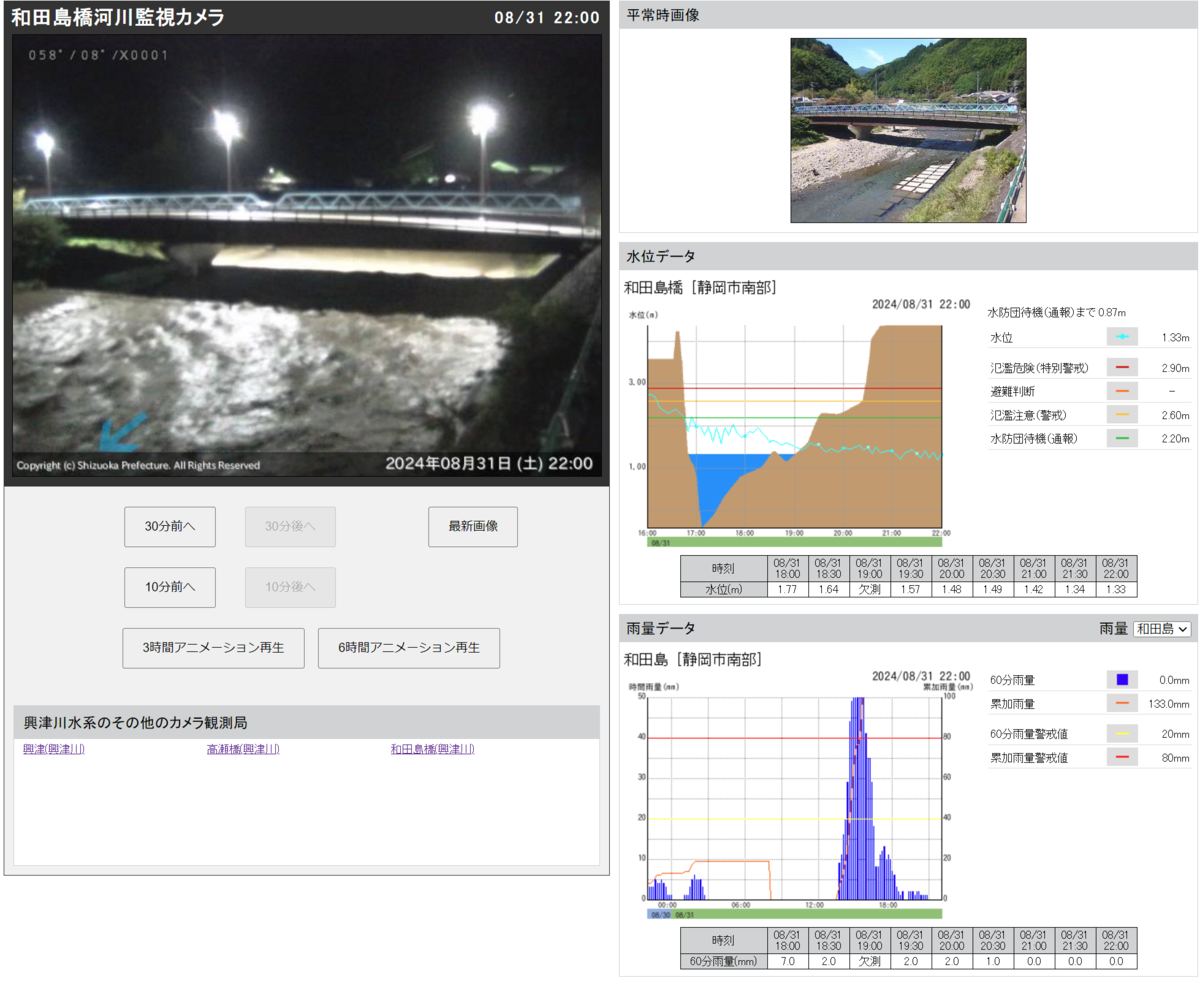Click the 和田島橋 [静岡市南部] station name
This screenshot has height=981, width=1200.
tap(700, 288)
